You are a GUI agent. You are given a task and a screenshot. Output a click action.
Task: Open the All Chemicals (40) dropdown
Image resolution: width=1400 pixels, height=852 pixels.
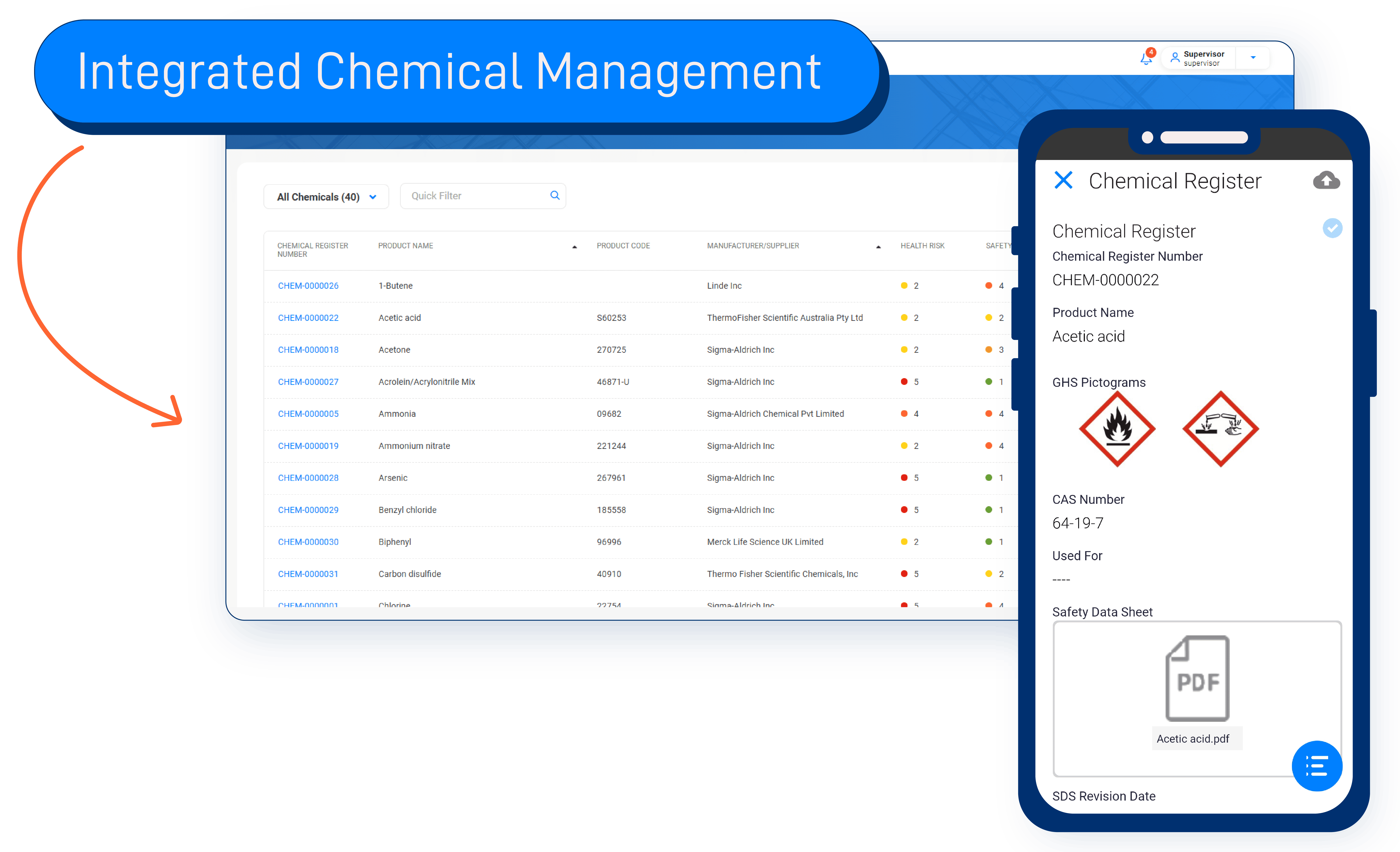(326, 197)
